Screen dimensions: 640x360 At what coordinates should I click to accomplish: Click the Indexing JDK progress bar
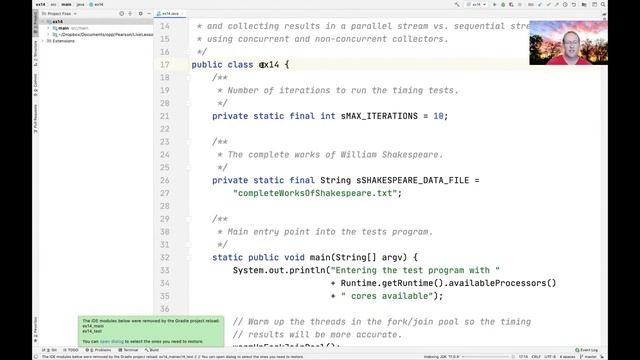485,357
